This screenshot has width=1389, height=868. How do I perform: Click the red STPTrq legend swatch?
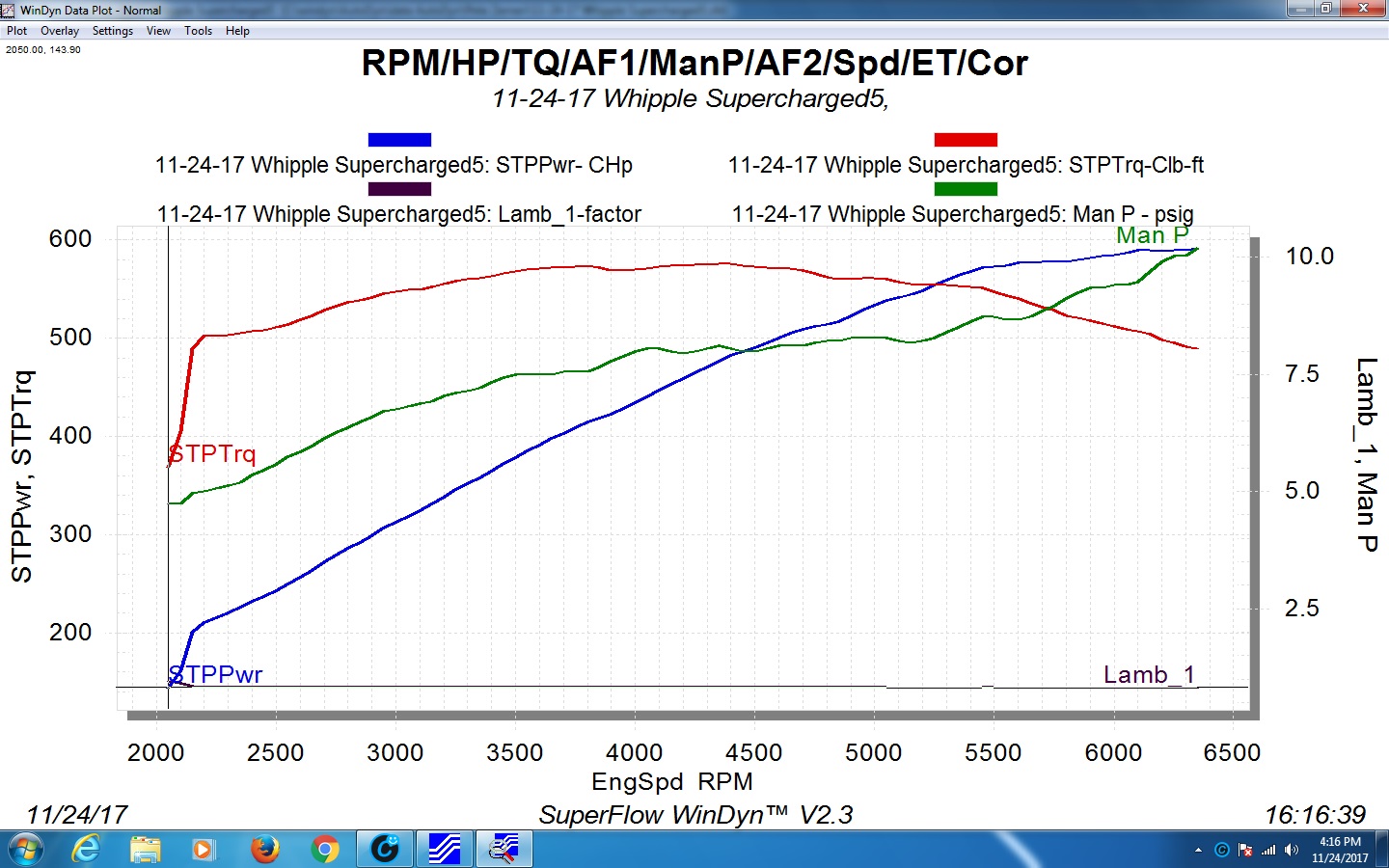966,140
